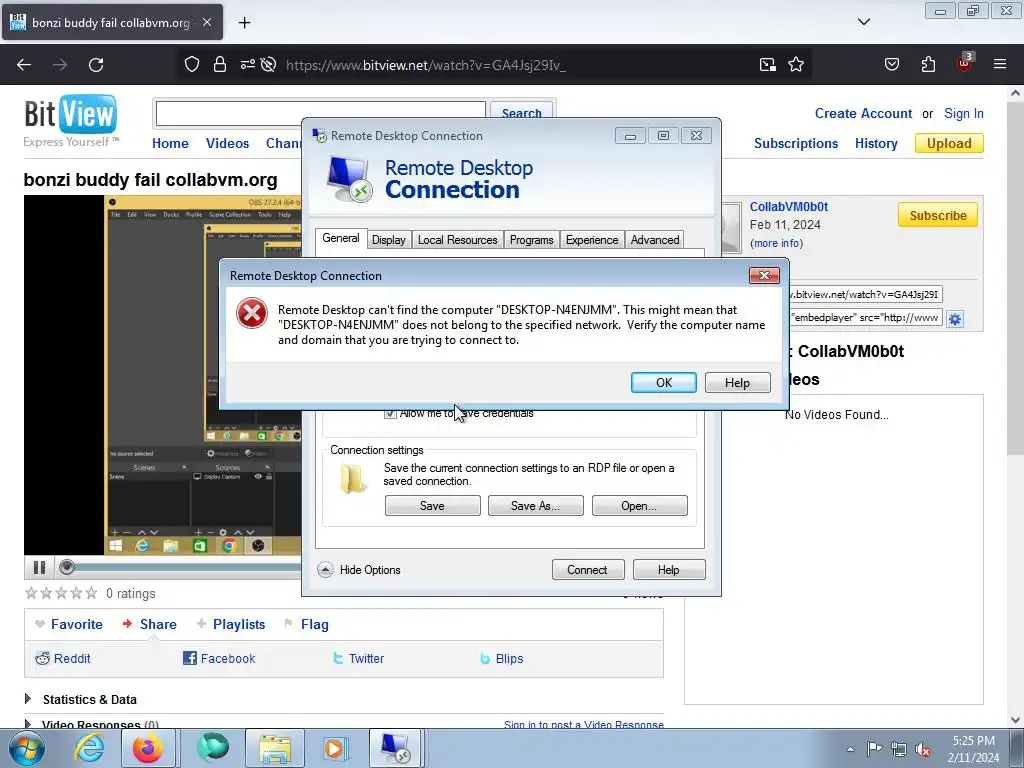Open the Windows Start menu

pos(26,748)
